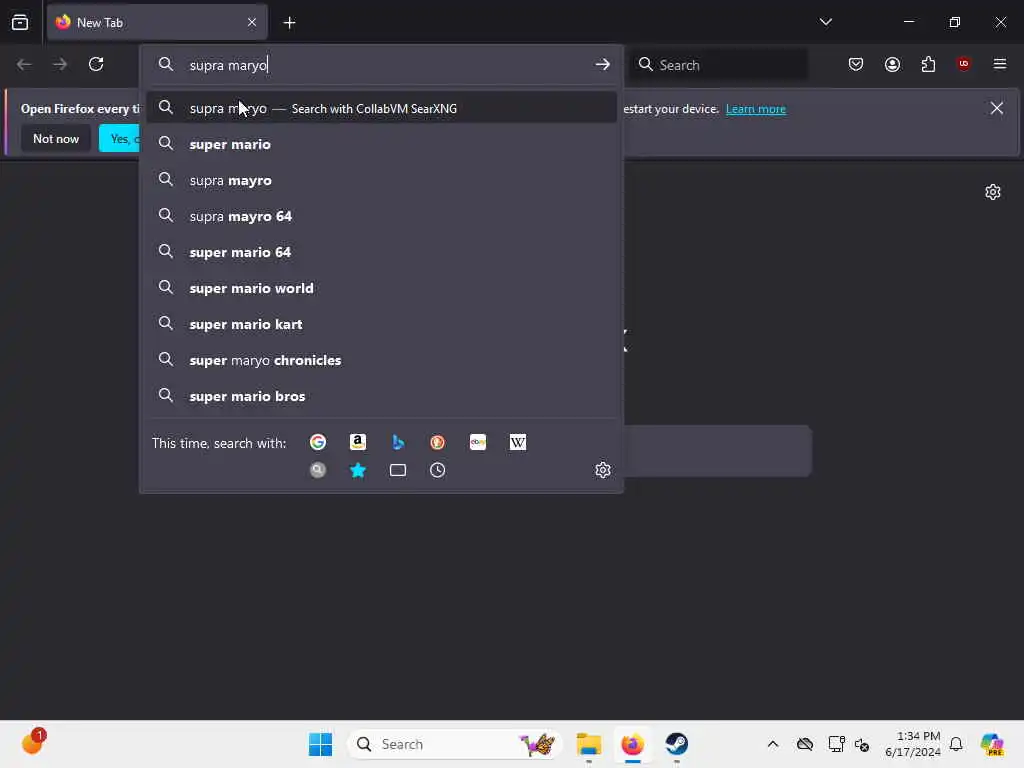Follow the Learn more link
The image size is (1024, 768).
(756, 109)
